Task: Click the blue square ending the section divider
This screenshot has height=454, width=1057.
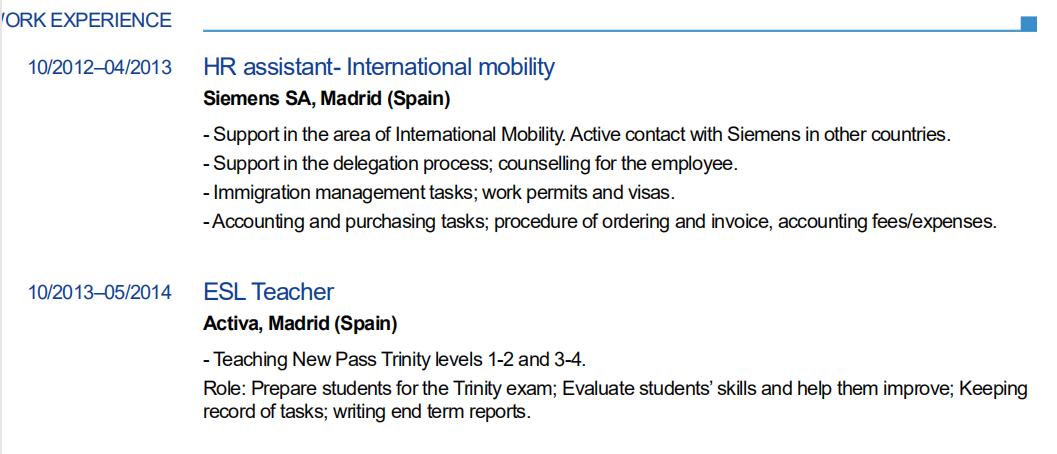Action: [x=1029, y=23]
